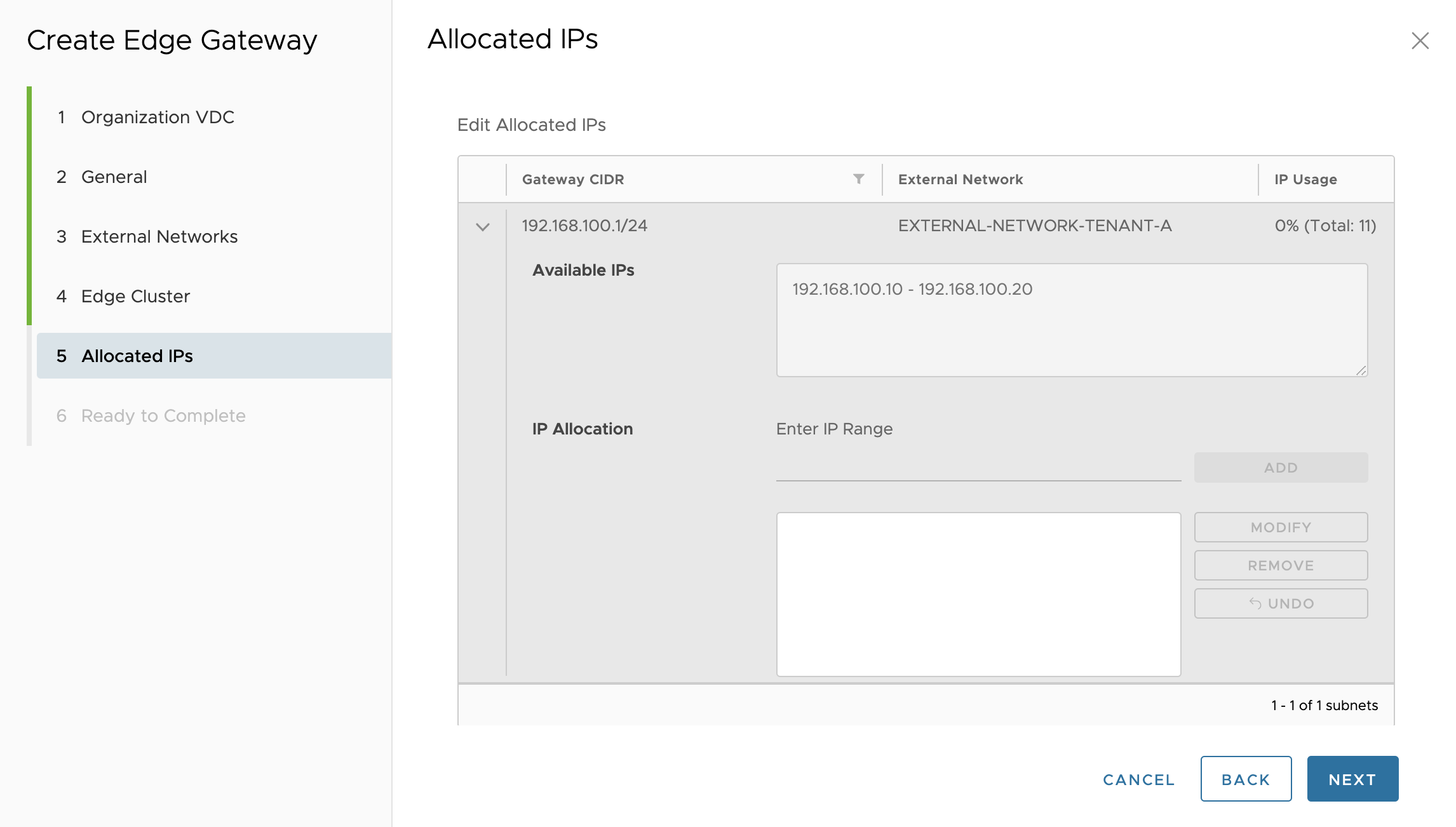
Task: Open the Gateway CIDR column filter
Action: tap(858, 179)
